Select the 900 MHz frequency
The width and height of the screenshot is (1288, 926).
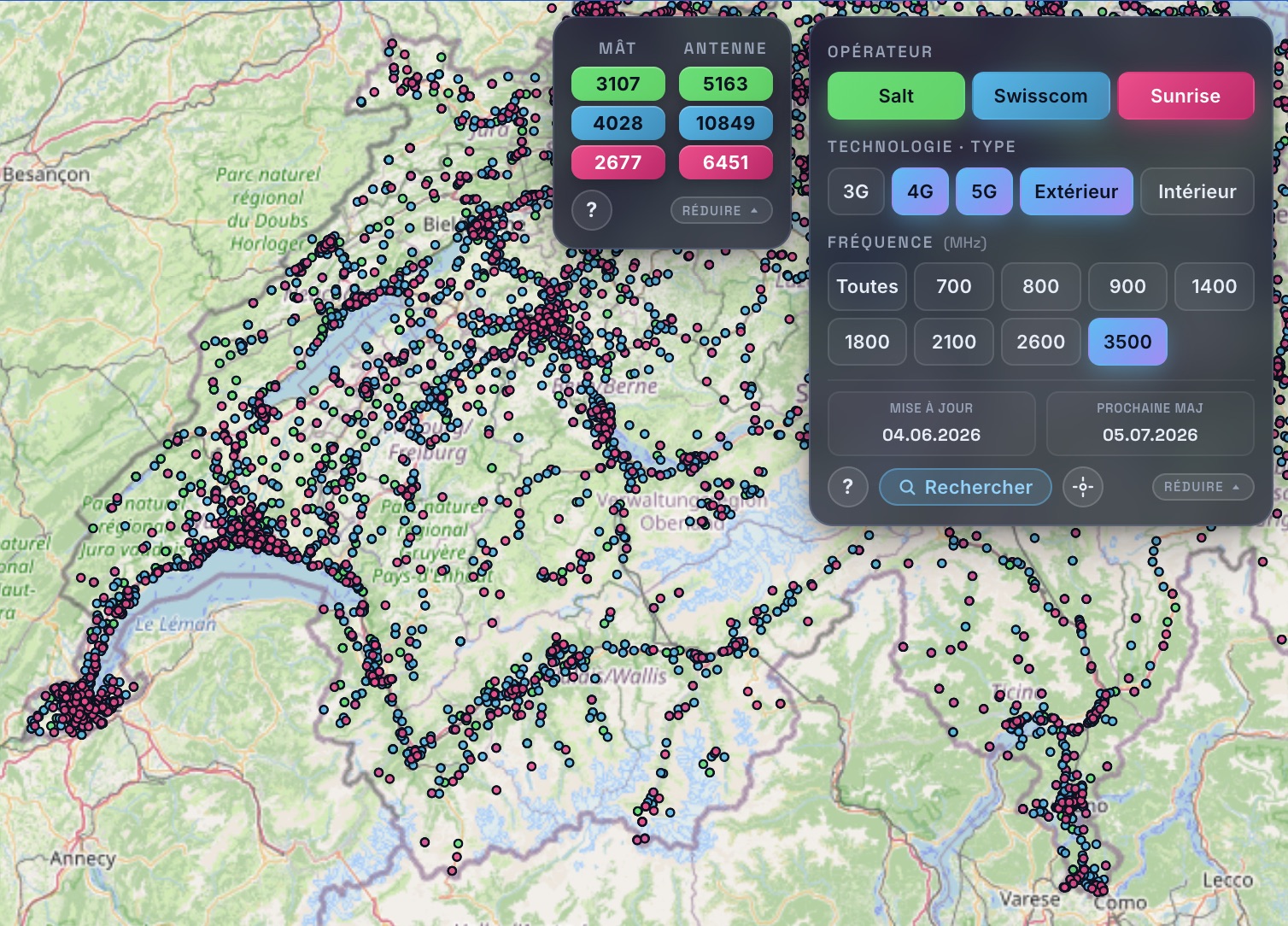click(1127, 286)
